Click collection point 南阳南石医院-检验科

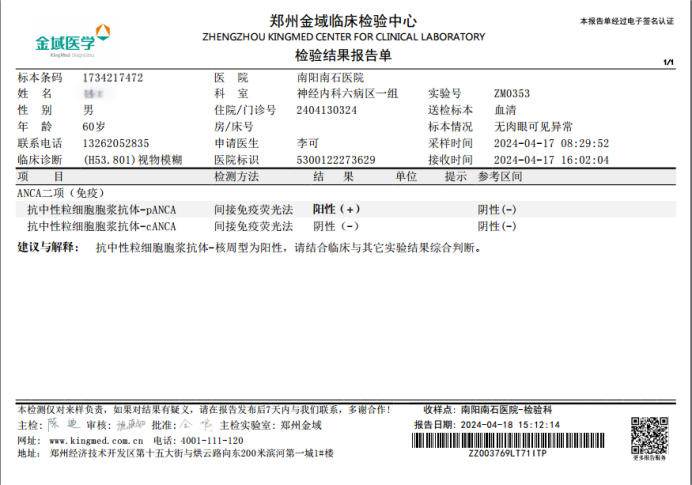point(507,410)
